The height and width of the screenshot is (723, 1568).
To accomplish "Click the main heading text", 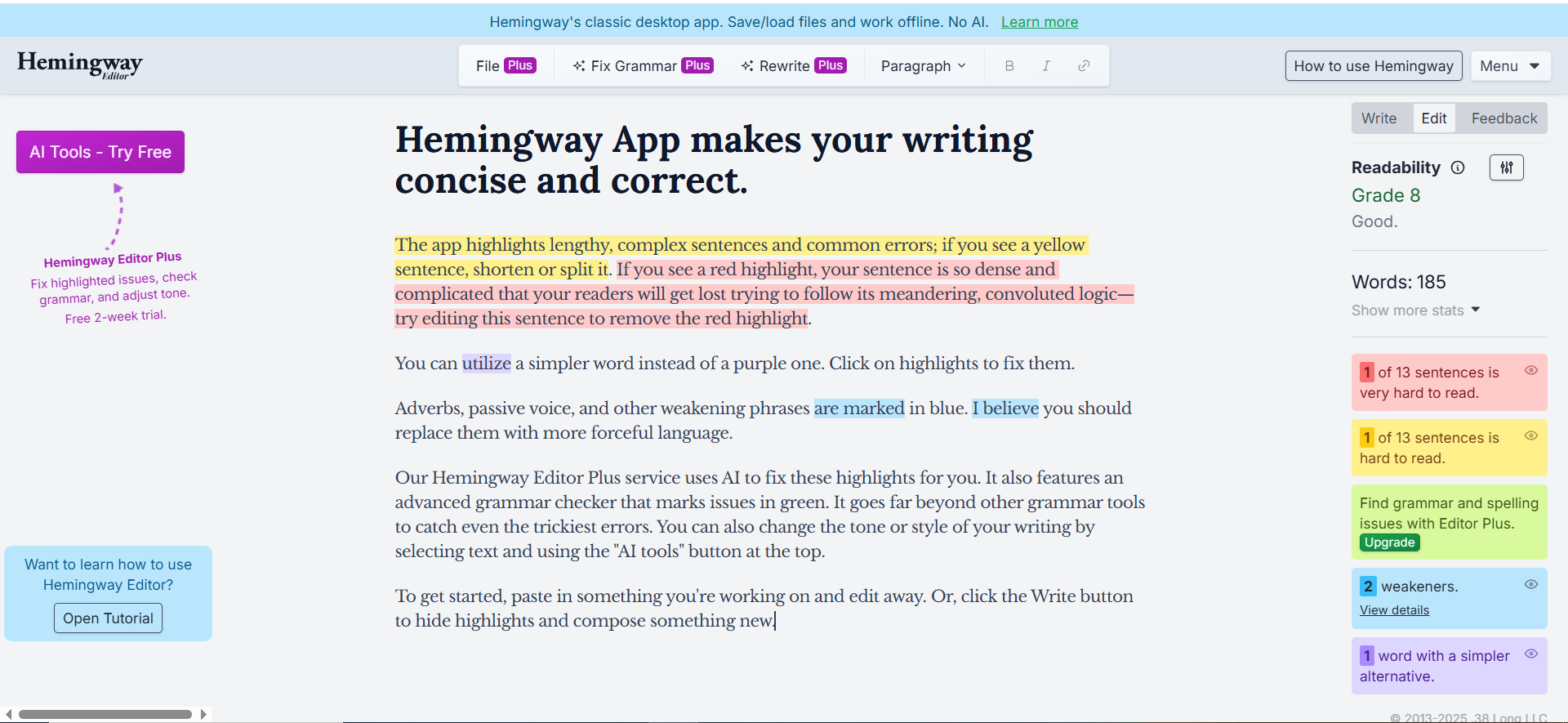I will click(x=715, y=160).
